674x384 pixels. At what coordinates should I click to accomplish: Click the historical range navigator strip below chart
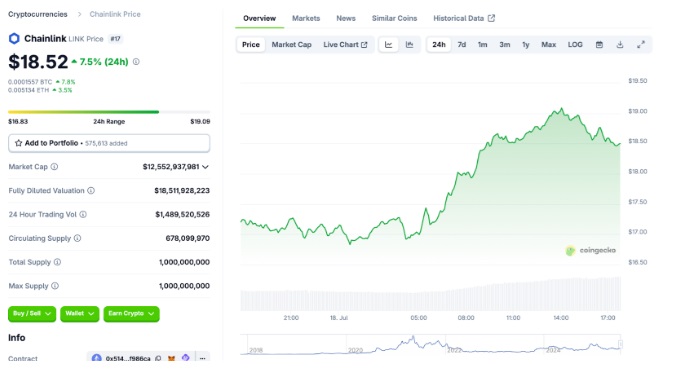(431, 344)
